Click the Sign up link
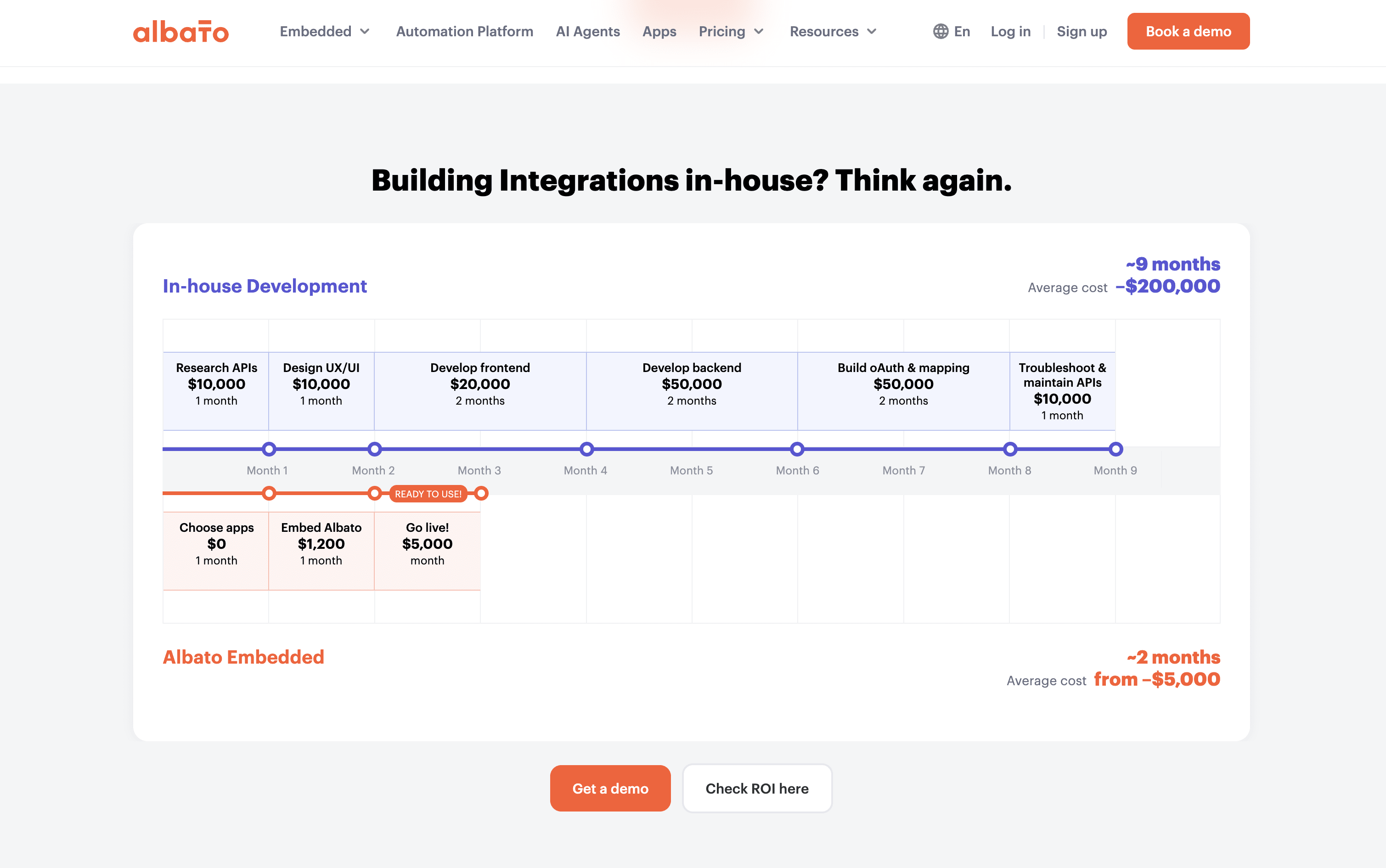Image resolution: width=1386 pixels, height=868 pixels. (1082, 32)
